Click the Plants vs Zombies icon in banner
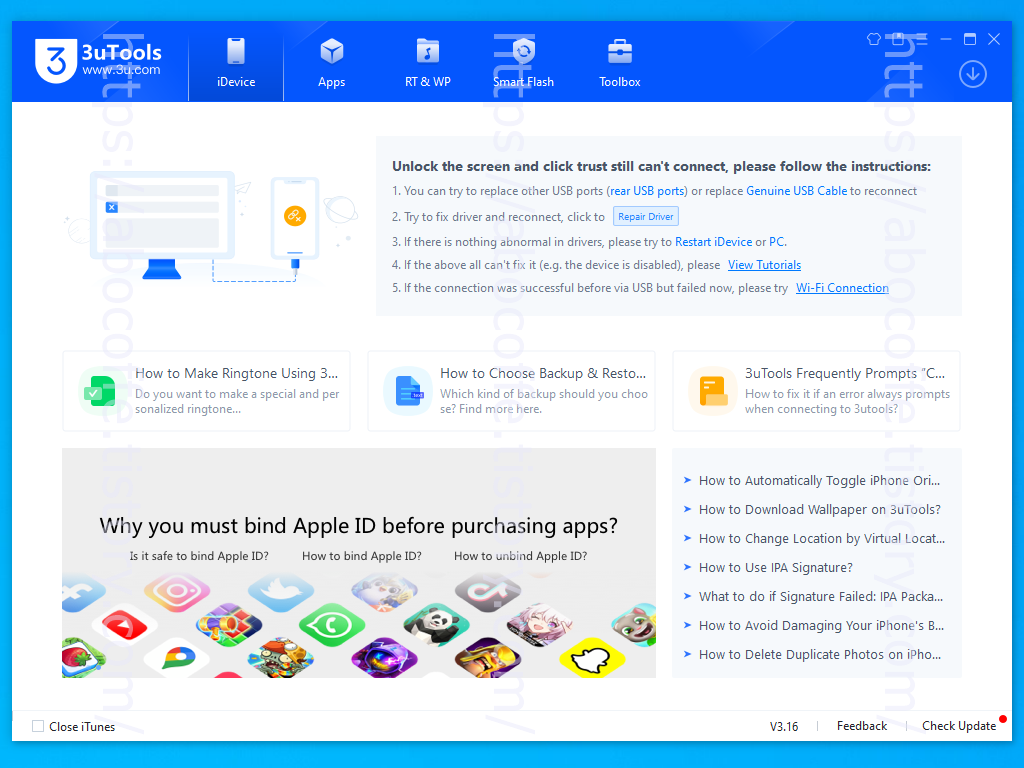1024x768 pixels. pos(281,657)
